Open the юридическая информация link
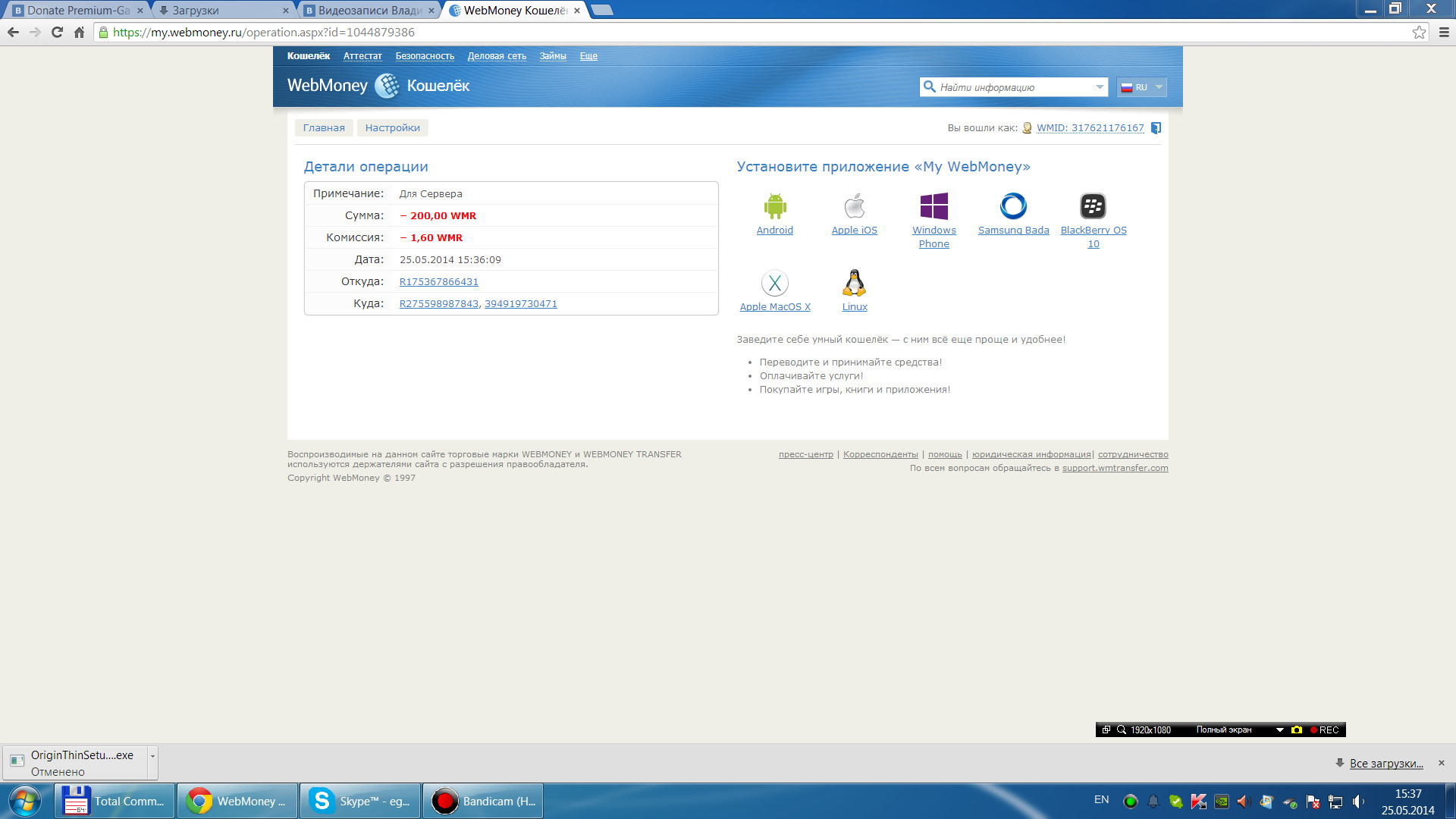The height and width of the screenshot is (819, 1456). (1031, 455)
